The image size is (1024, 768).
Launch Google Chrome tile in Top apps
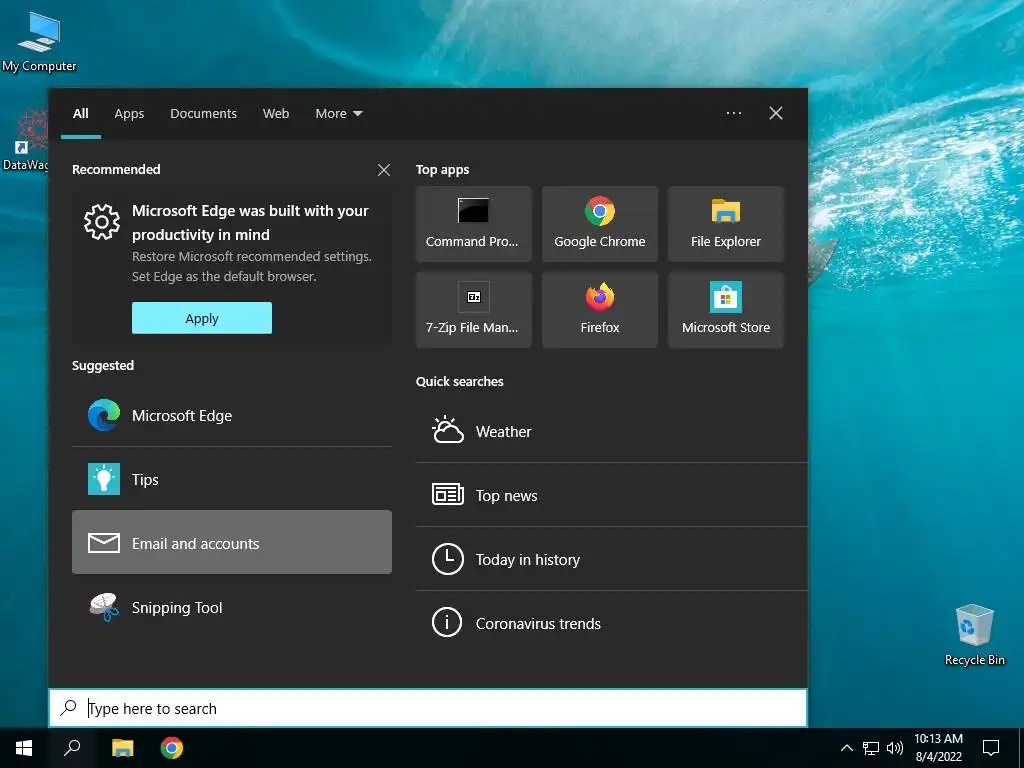[600, 224]
